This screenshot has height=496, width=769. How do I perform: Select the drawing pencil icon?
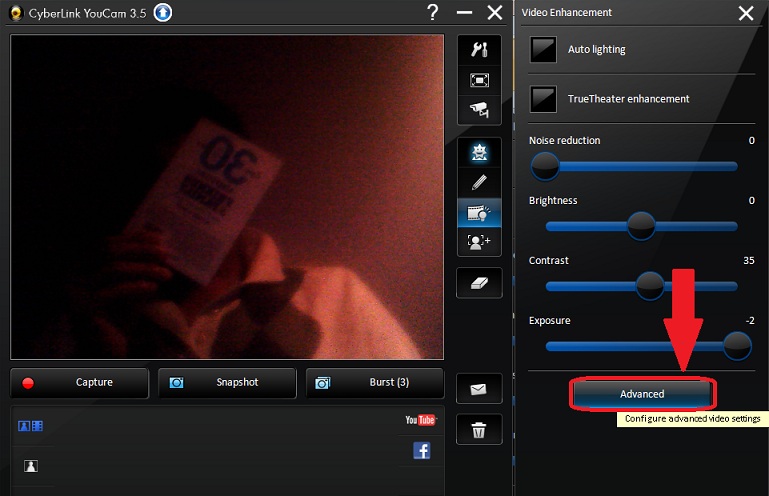[479, 183]
